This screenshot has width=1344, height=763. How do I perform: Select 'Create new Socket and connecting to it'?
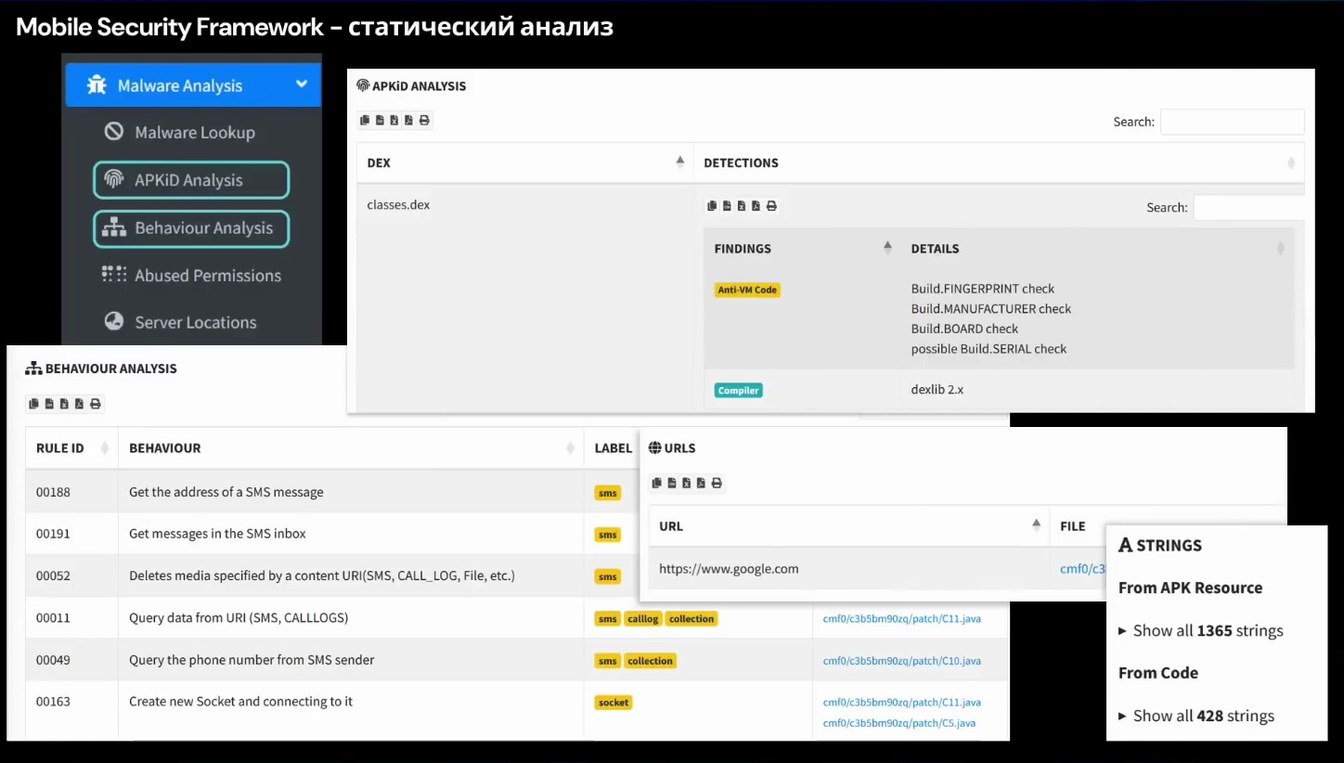click(241, 702)
